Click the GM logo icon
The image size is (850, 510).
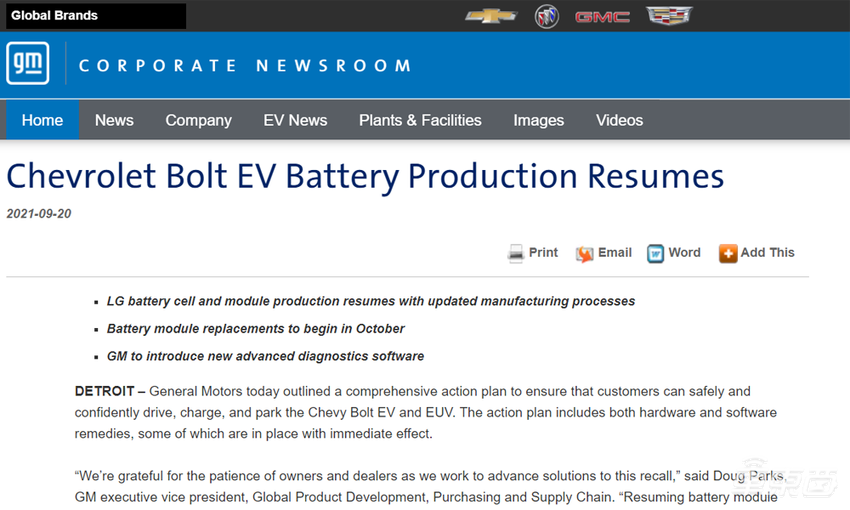(x=27, y=65)
